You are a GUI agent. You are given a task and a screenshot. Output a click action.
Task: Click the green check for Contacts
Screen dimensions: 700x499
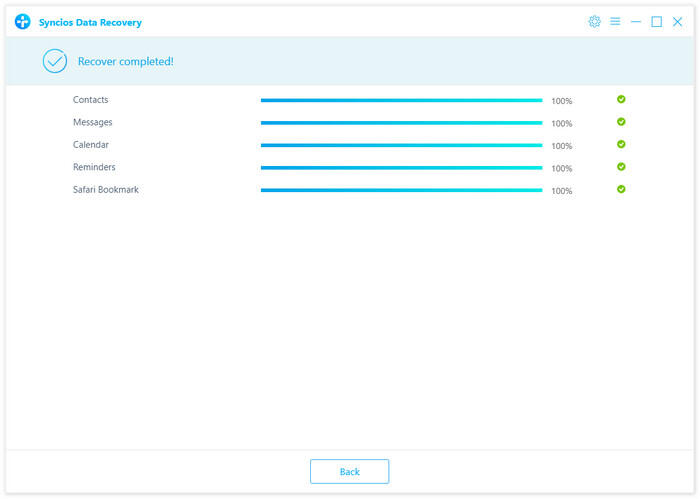(621, 100)
